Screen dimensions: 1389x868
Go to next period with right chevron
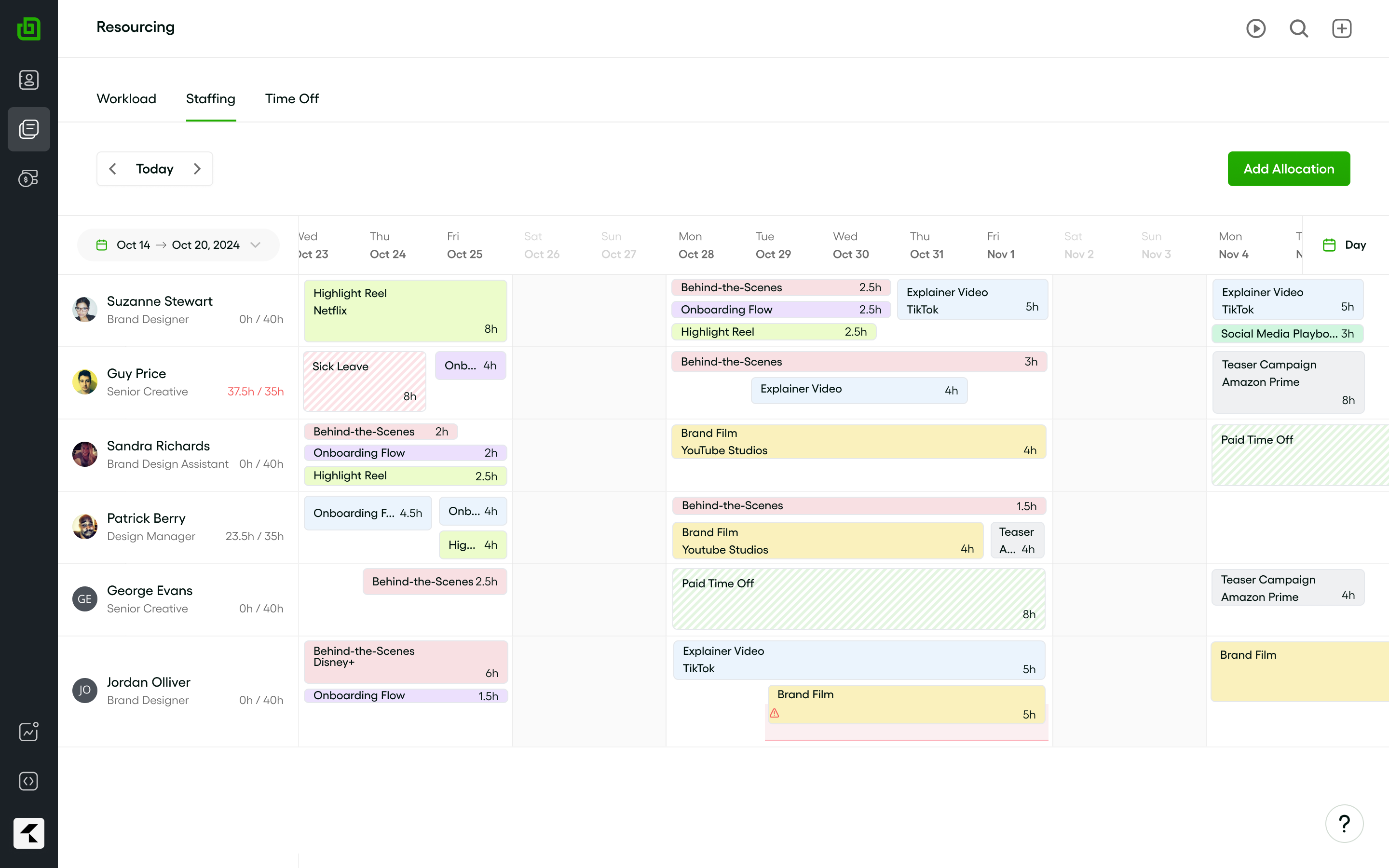(x=197, y=169)
